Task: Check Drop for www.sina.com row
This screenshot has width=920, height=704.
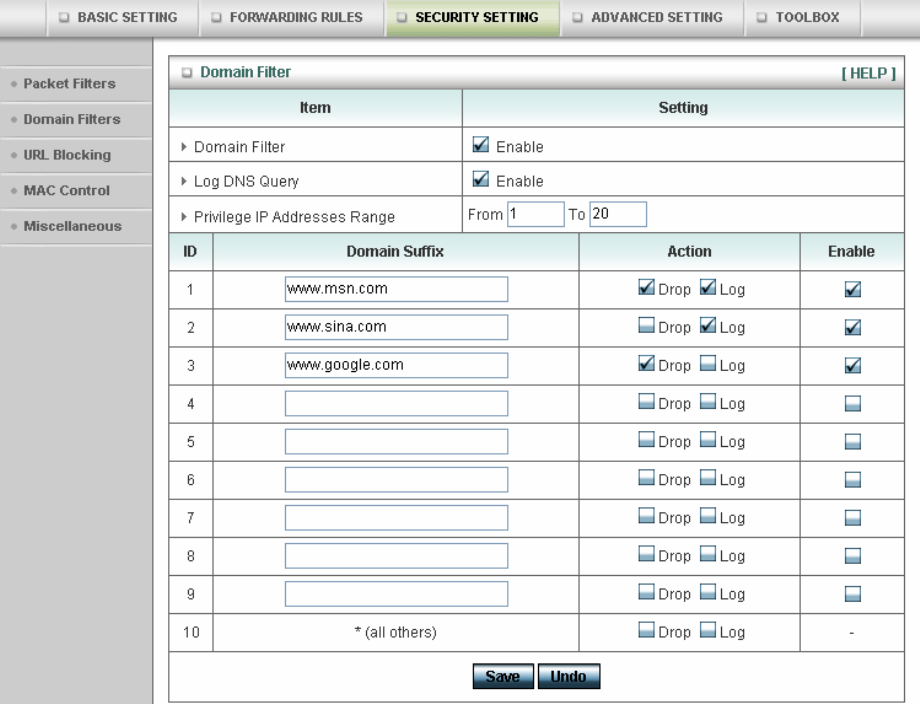Action: click(646, 325)
